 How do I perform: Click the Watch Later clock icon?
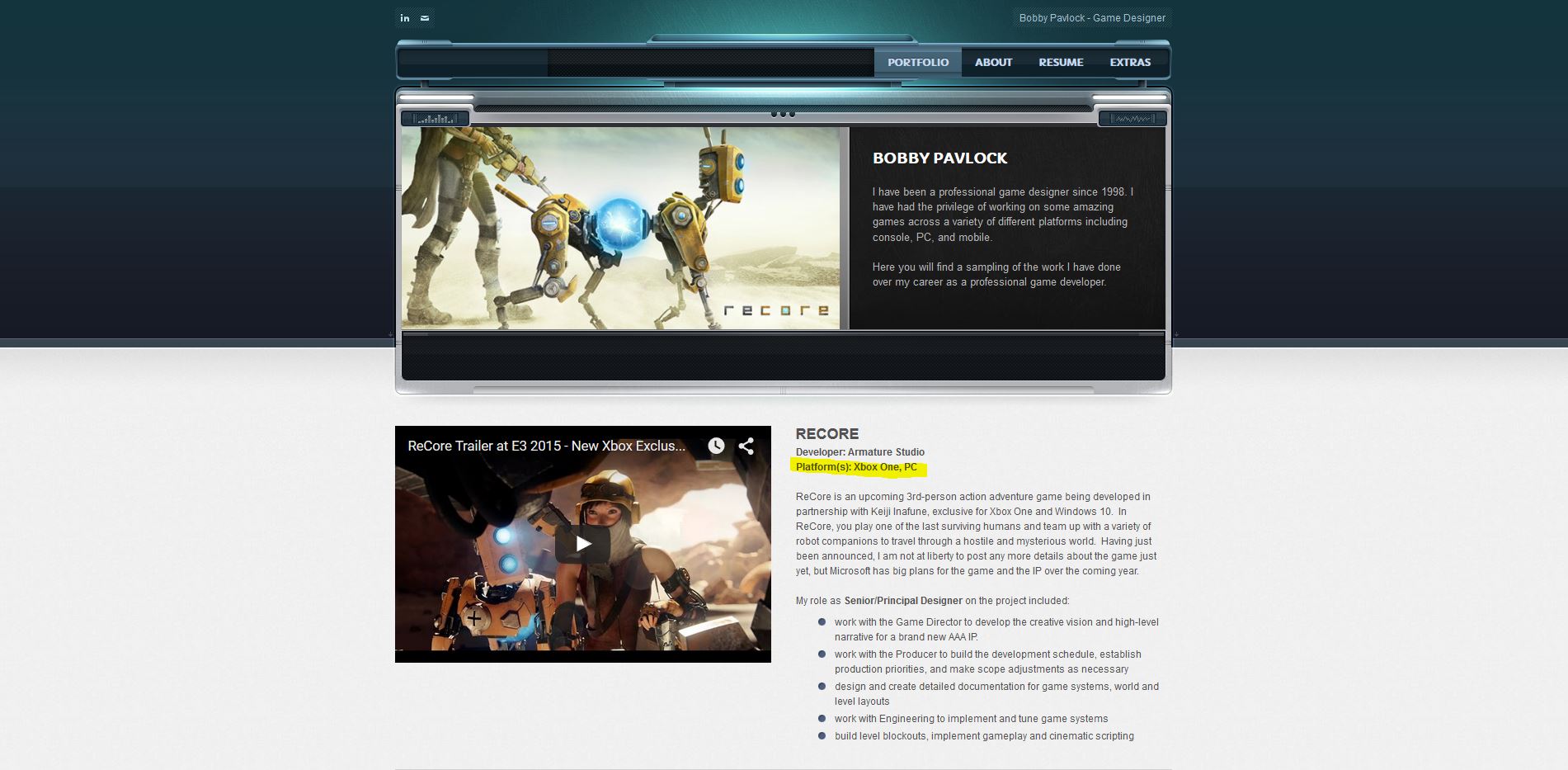coord(716,446)
